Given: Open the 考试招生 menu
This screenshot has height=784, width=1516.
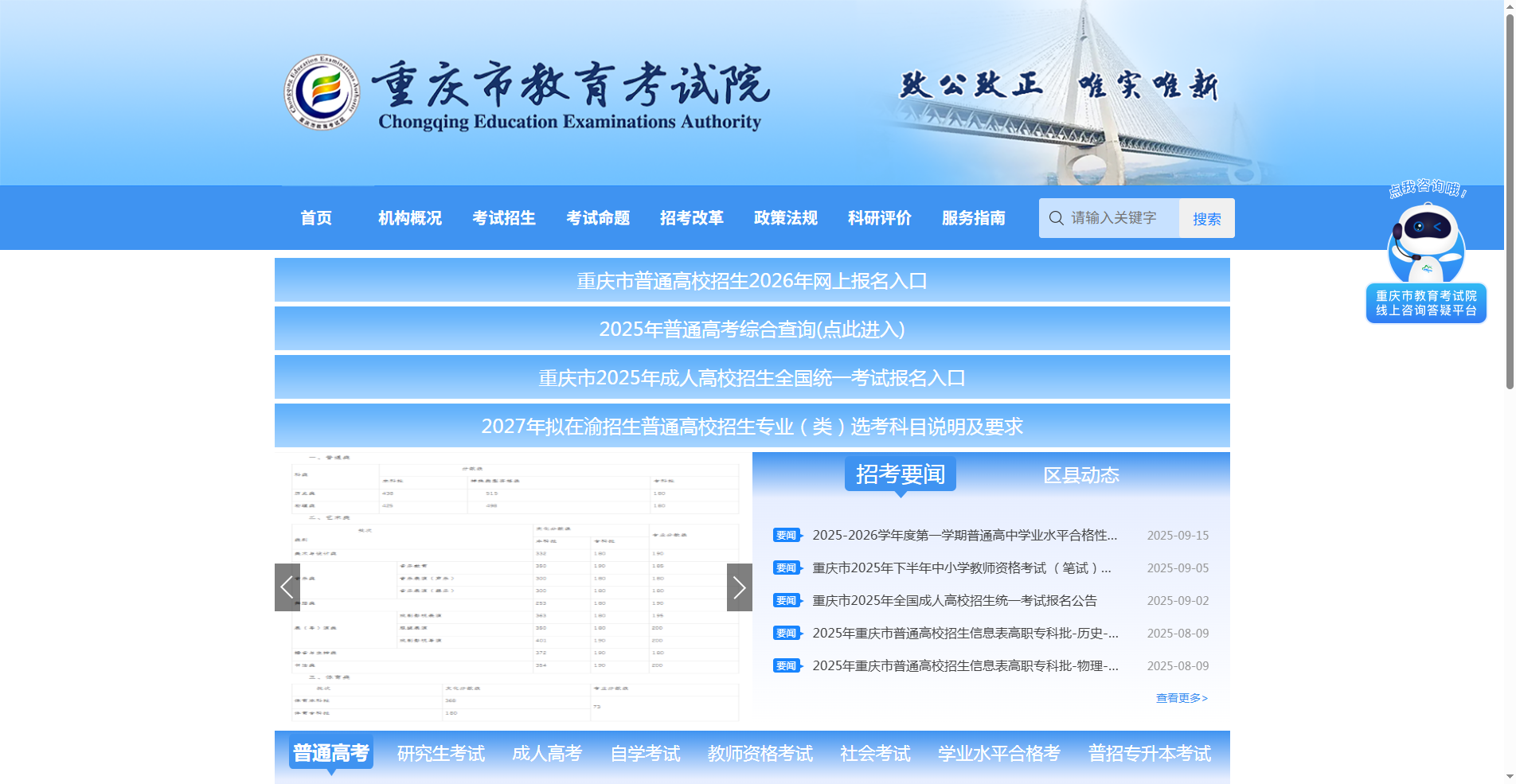Looking at the screenshot, I should click(504, 218).
